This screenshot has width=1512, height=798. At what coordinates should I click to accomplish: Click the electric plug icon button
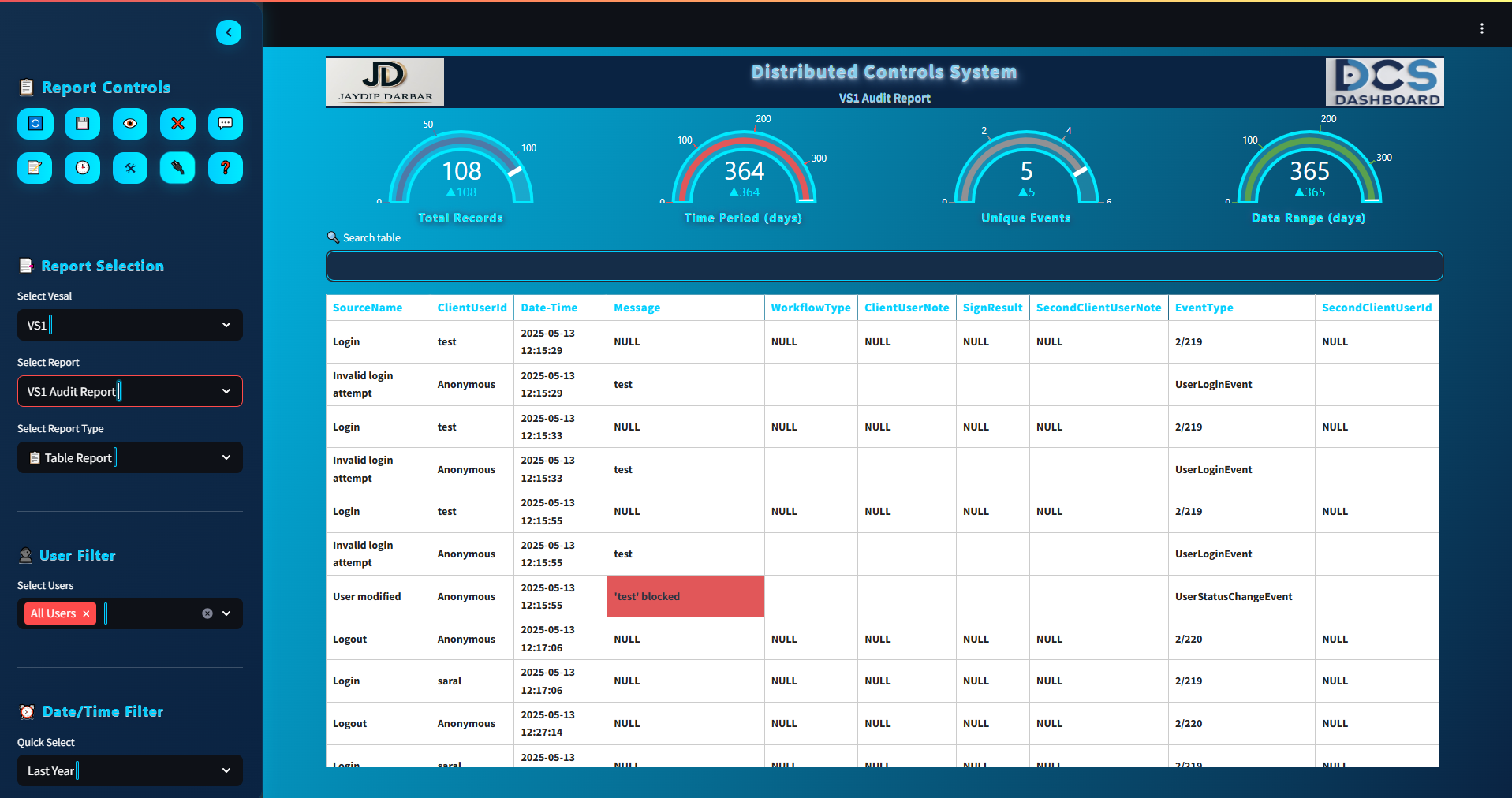[177, 168]
